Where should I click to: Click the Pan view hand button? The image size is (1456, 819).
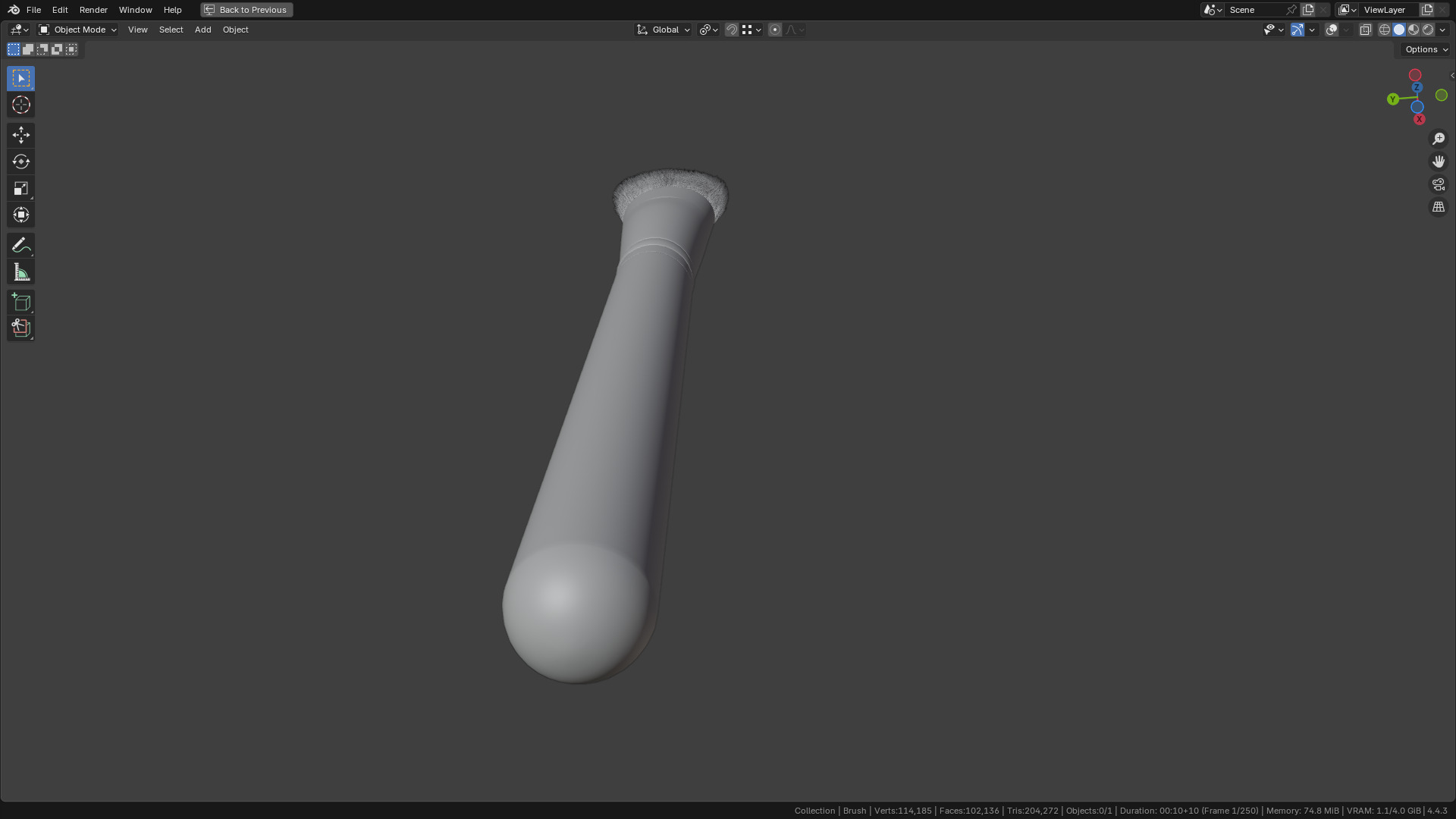pyautogui.click(x=1438, y=162)
